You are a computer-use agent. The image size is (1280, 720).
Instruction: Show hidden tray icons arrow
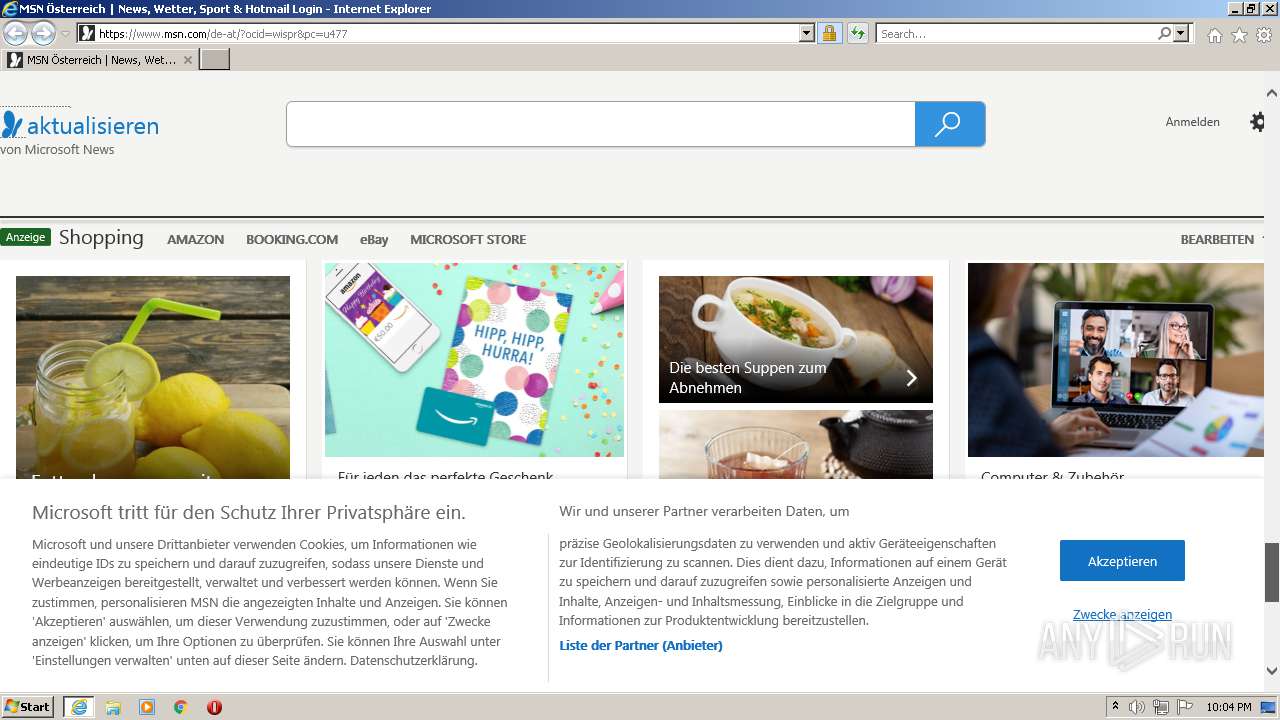coord(1116,707)
